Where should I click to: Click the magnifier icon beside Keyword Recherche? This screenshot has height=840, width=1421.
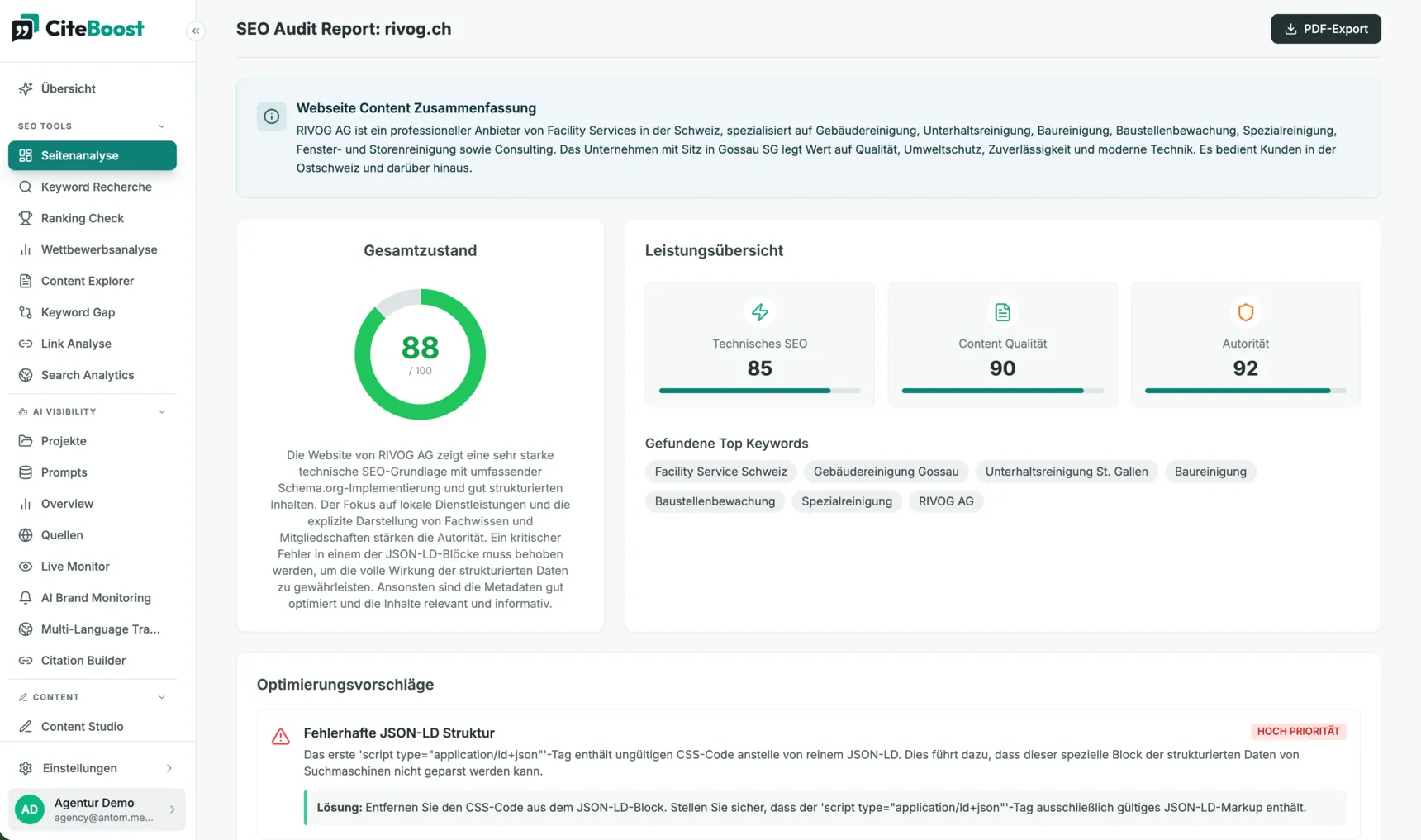pos(26,187)
